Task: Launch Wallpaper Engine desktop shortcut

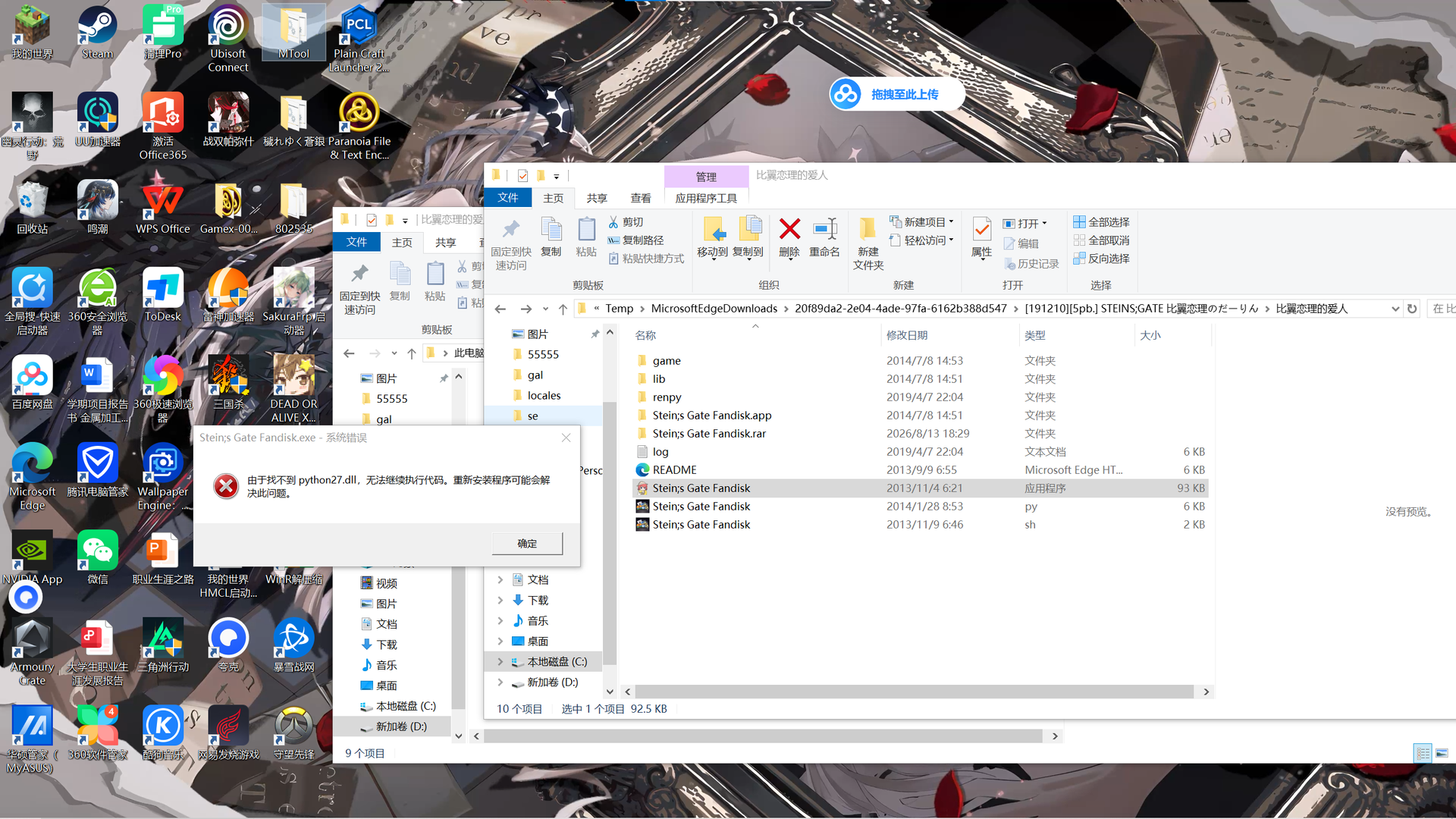Action: pyautogui.click(x=162, y=477)
